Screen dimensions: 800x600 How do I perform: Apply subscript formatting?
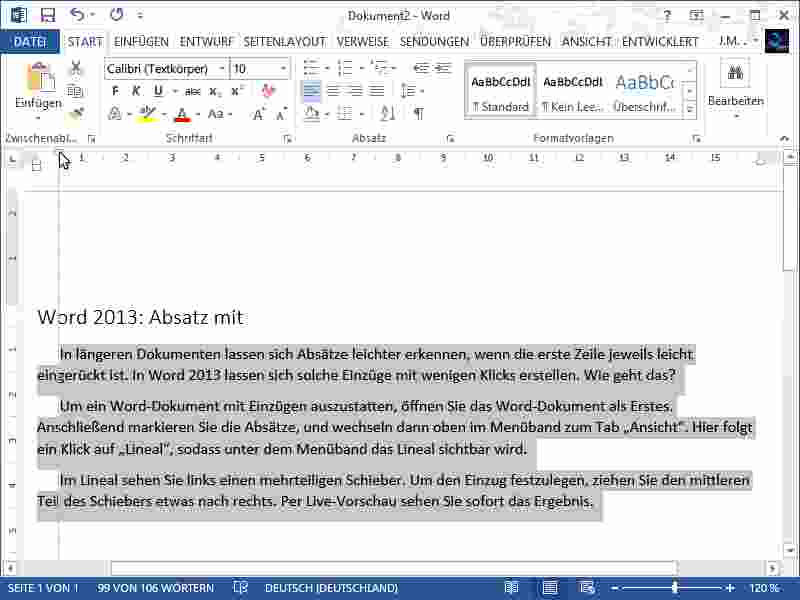215,91
